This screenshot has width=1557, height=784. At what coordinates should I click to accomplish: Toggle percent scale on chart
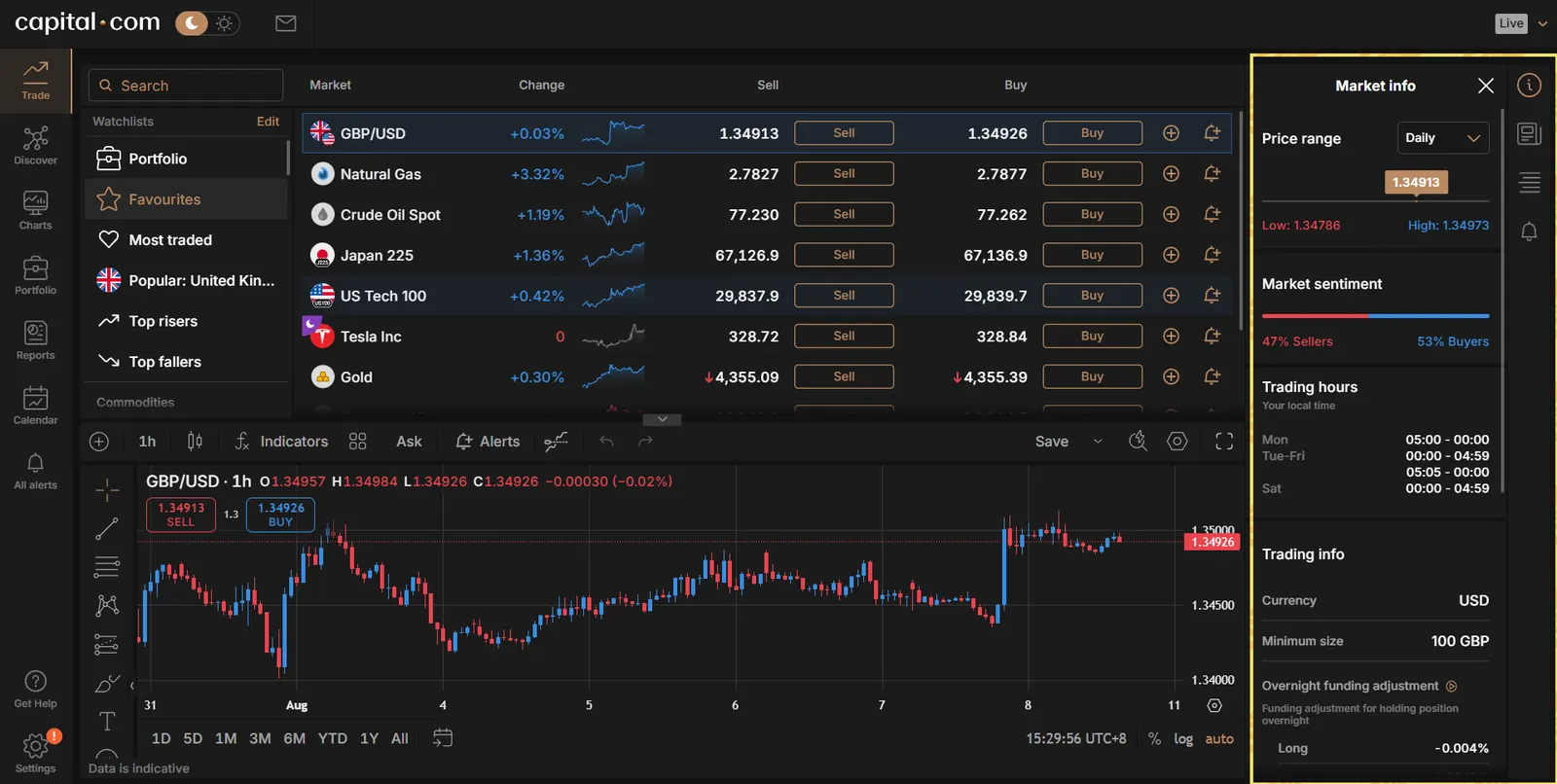click(1154, 738)
